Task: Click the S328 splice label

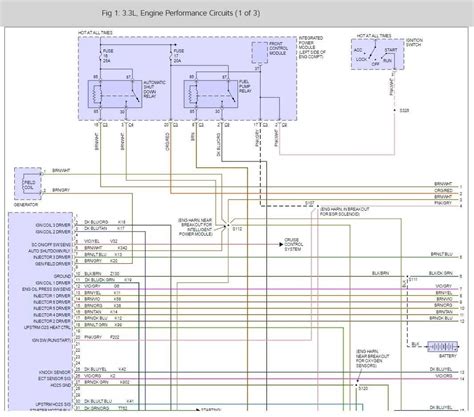Action: point(404,110)
